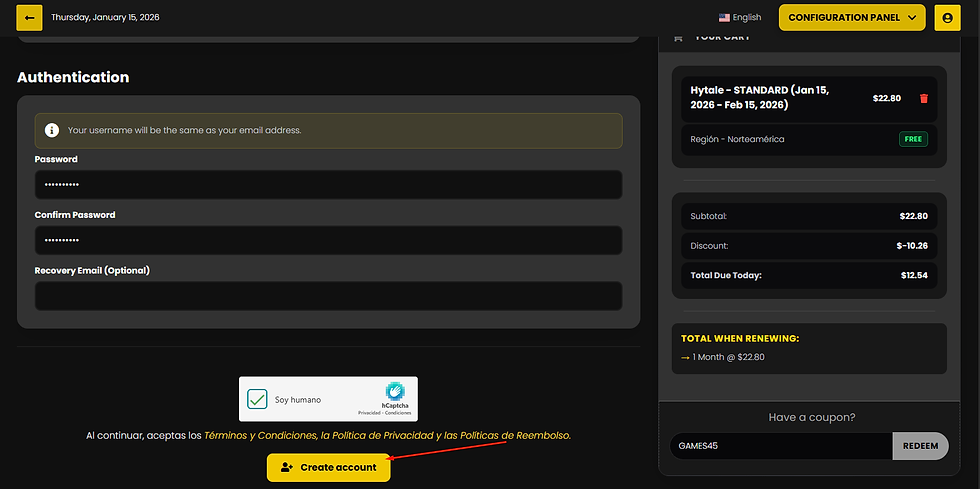Click the 1 Month @ $22.80 renewal text
980x489 pixels.
coord(728,358)
